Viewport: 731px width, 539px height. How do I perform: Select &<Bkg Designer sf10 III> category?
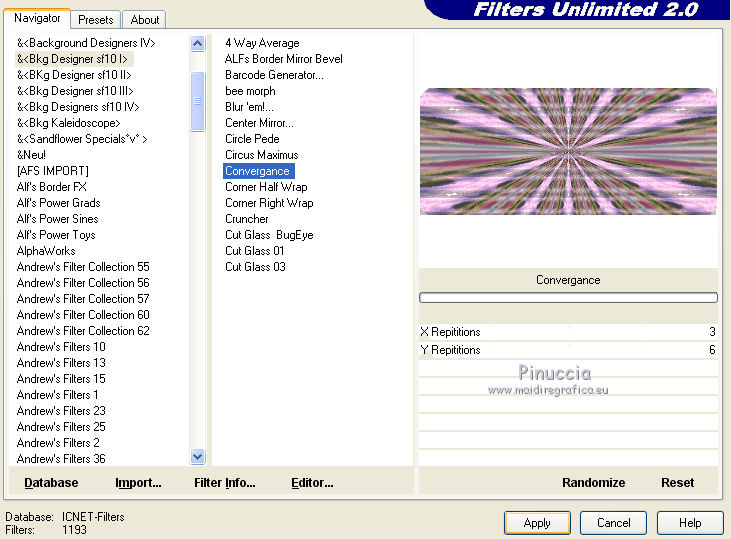tap(75, 91)
